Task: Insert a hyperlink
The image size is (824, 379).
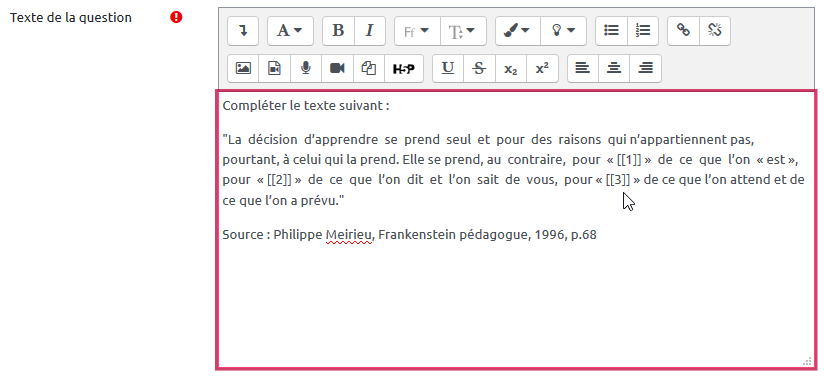Action: [683, 31]
